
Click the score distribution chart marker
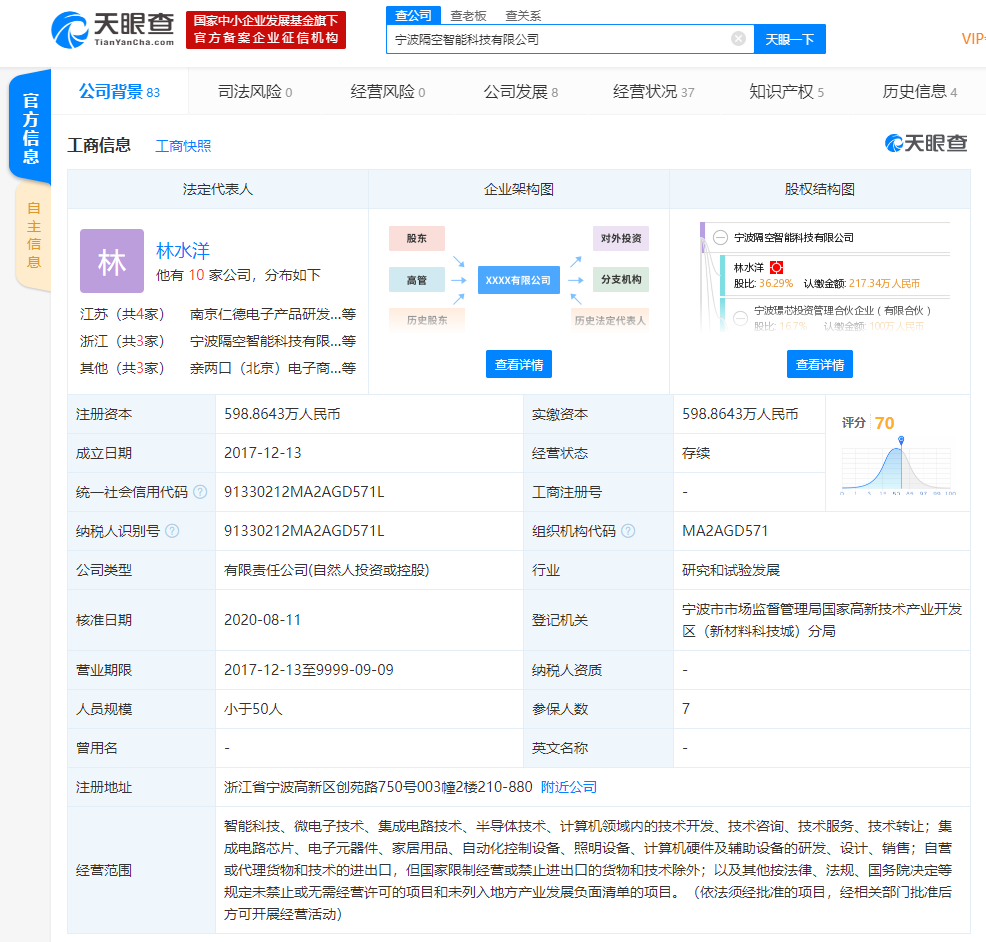pos(901,440)
